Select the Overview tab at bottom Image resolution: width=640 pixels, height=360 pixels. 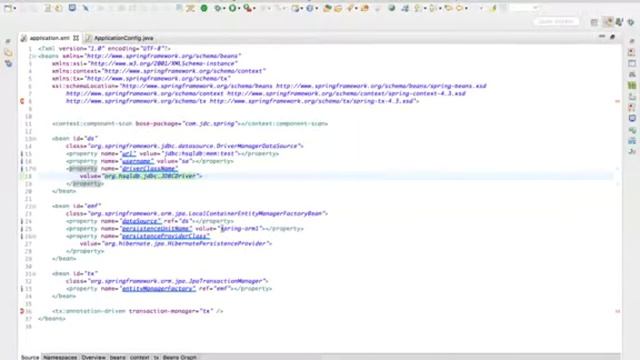pyautogui.click(x=93, y=357)
